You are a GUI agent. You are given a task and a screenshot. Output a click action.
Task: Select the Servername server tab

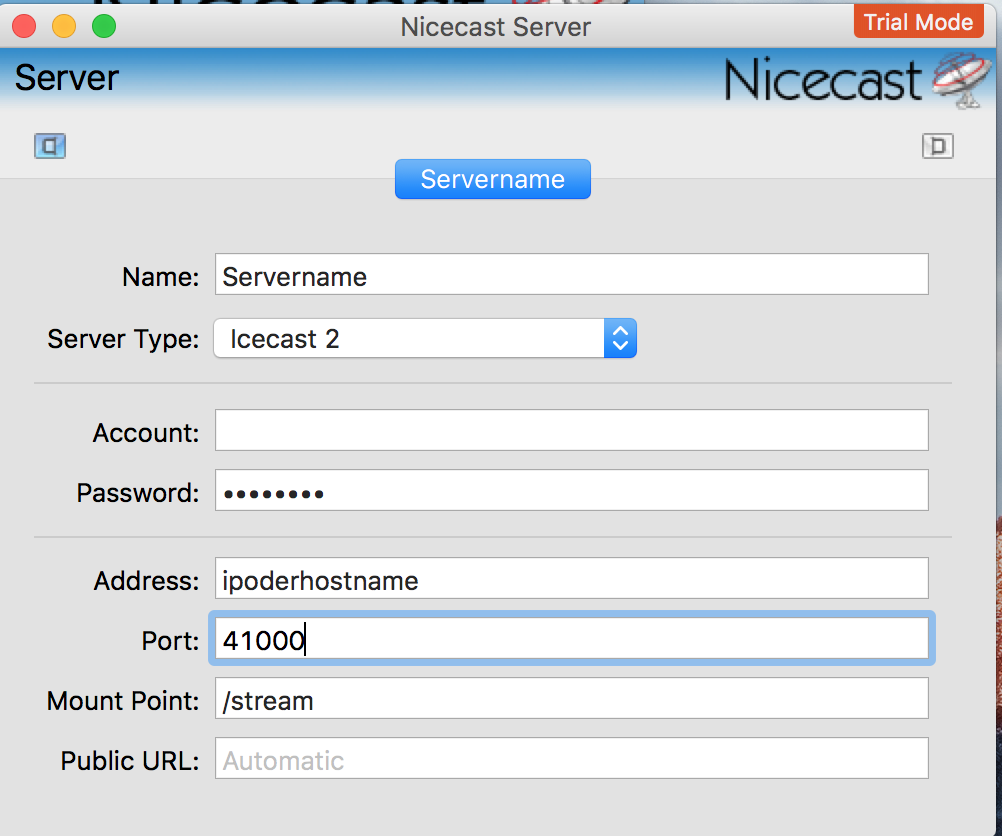[x=493, y=179]
